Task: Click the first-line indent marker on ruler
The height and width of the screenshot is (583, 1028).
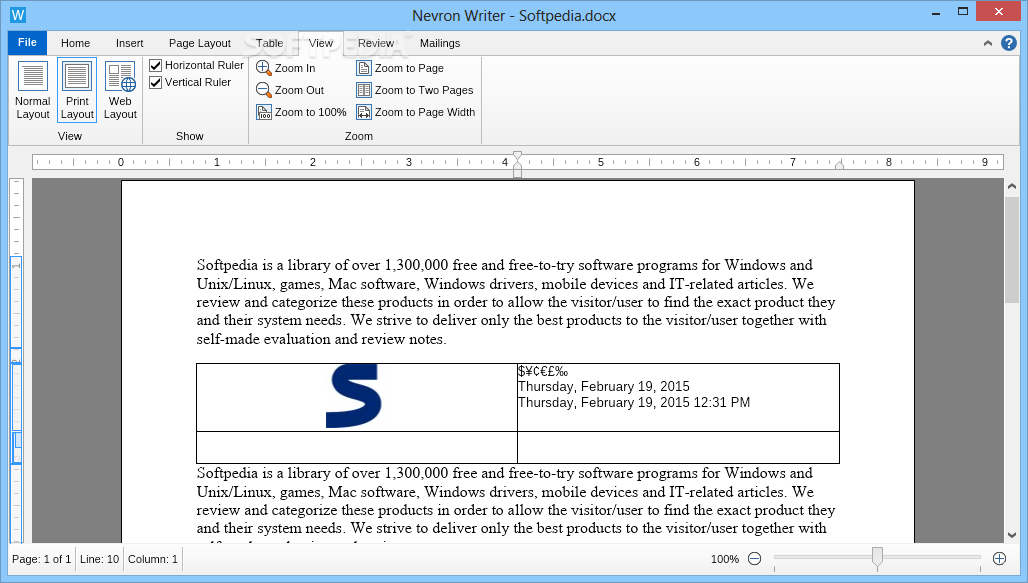Action: click(517, 157)
